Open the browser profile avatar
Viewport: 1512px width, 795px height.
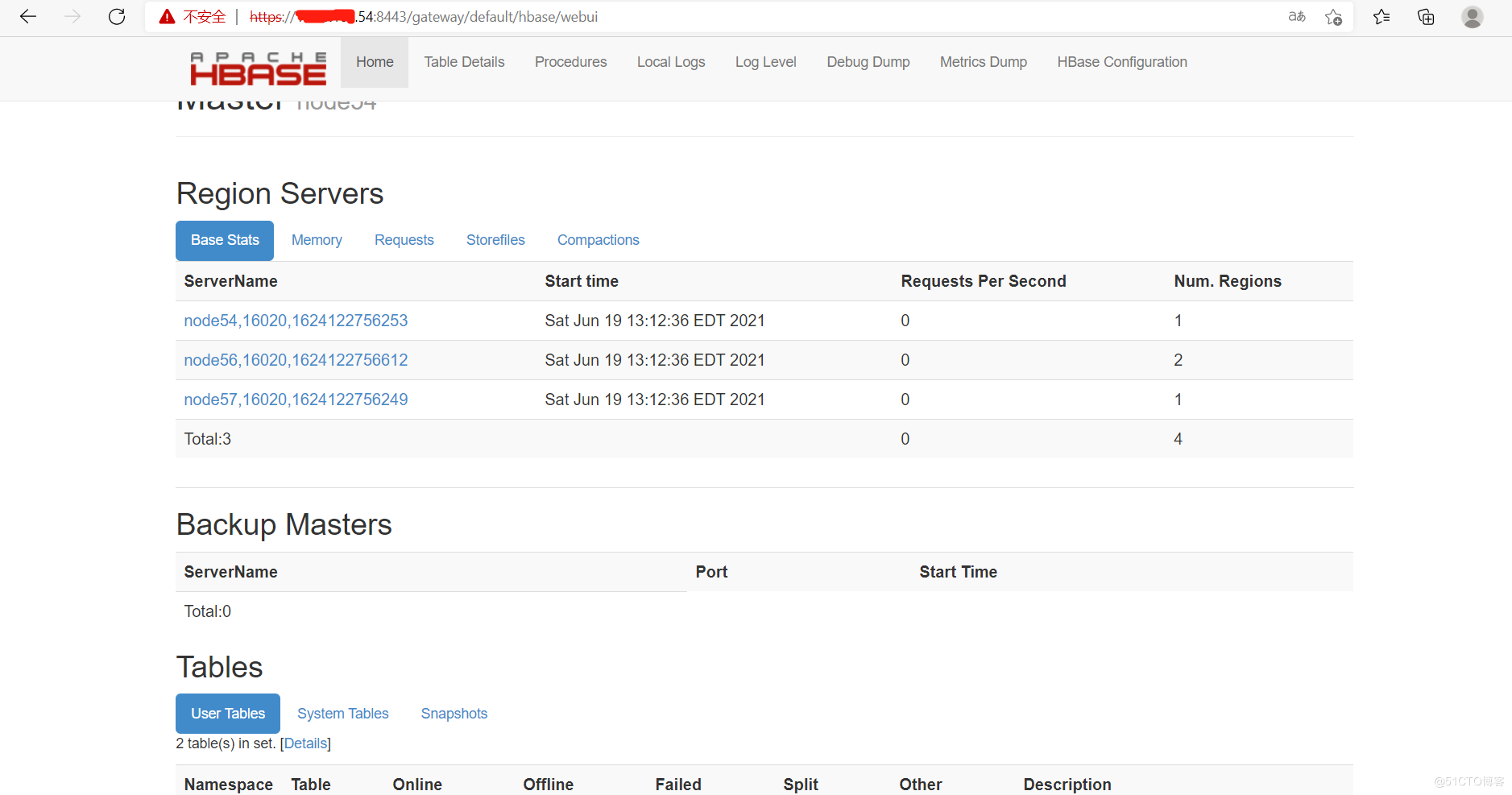(x=1473, y=17)
